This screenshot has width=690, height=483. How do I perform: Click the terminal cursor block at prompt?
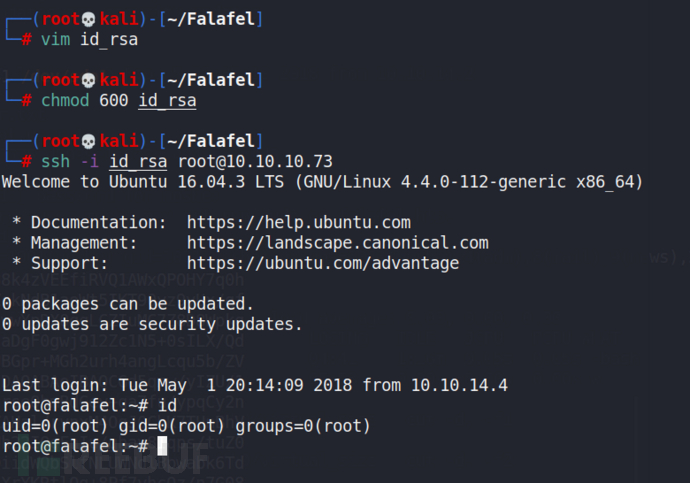point(162,446)
